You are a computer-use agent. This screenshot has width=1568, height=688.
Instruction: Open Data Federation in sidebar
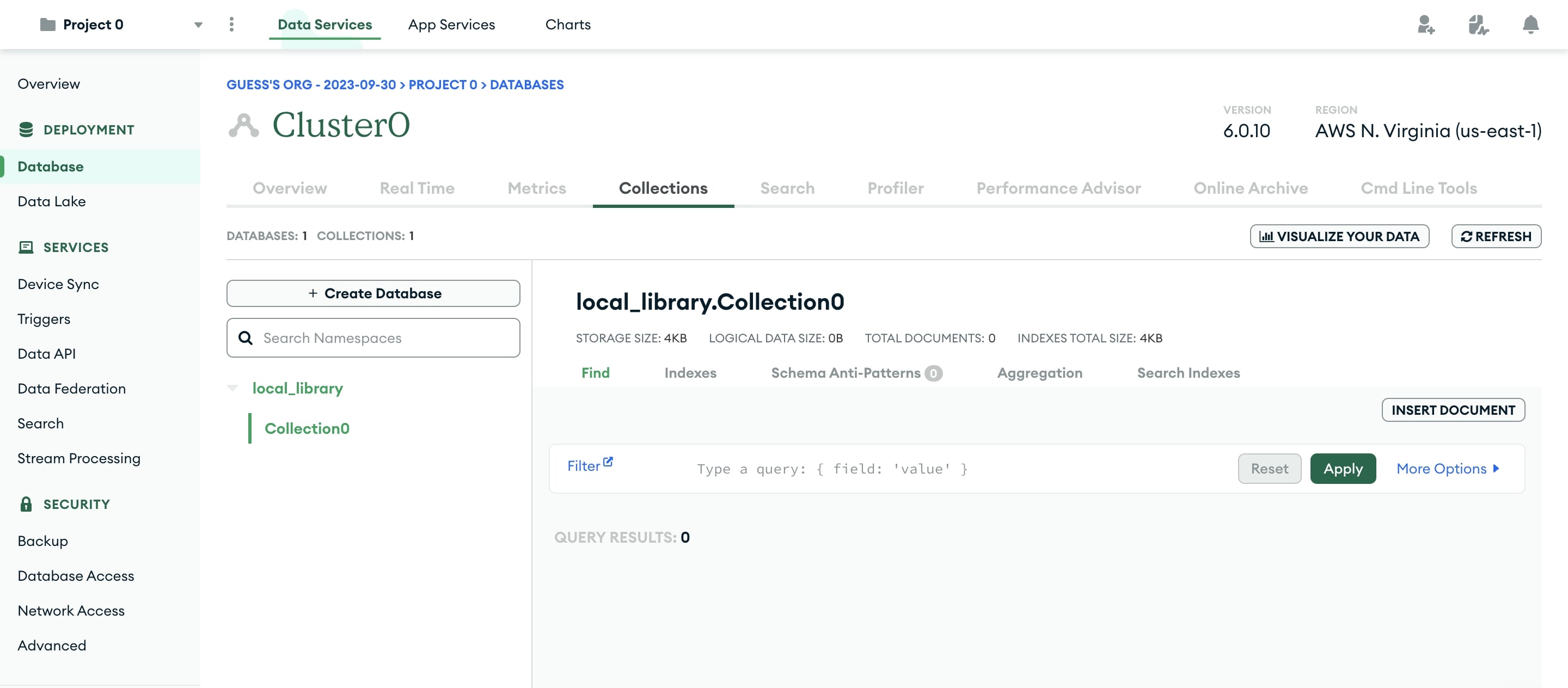tap(72, 388)
